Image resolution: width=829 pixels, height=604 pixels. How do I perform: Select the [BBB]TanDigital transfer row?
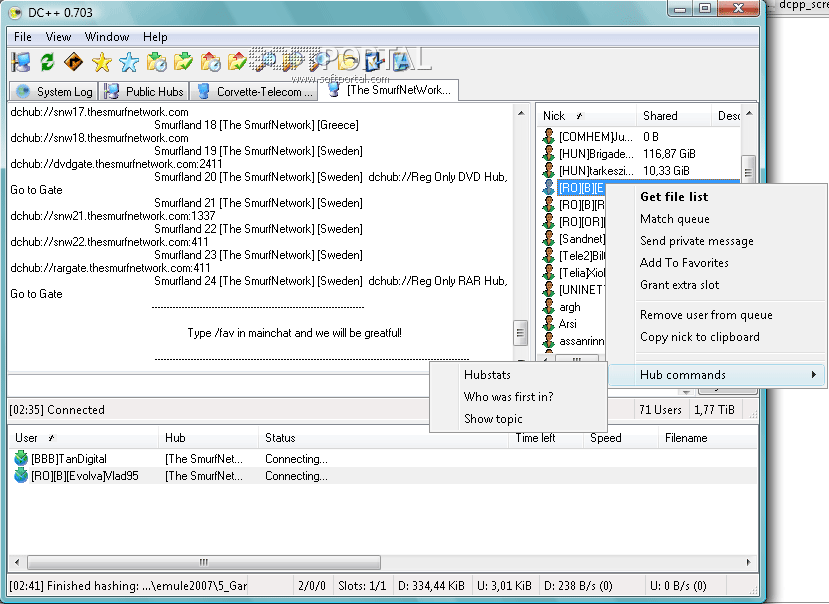tap(382, 459)
